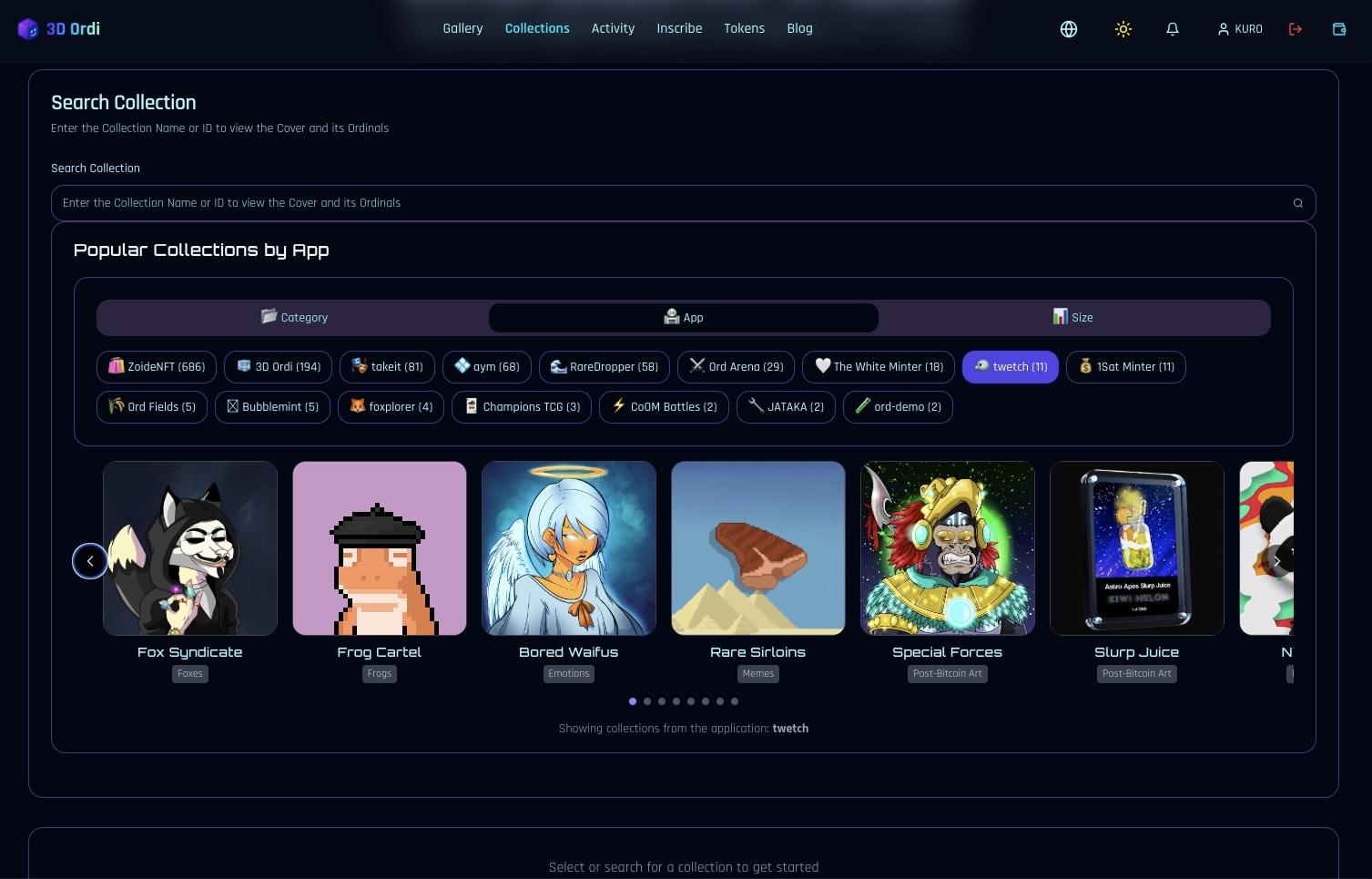The width and height of the screenshot is (1372, 879).
Task: Filter by Champions TCG (3)
Action: click(x=522, y=407)
